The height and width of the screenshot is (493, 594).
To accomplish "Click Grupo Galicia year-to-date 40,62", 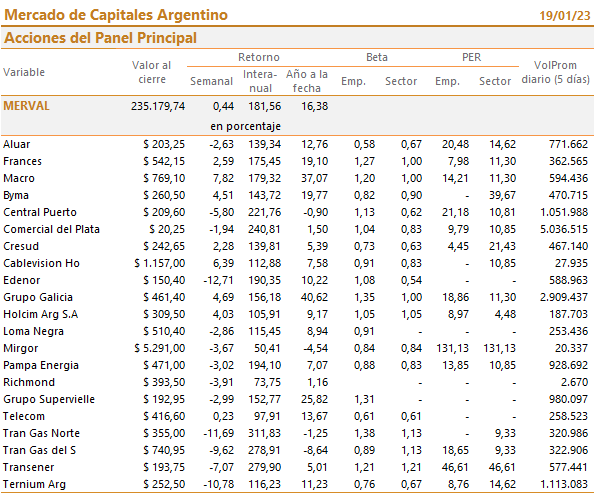I will [314, 297].
